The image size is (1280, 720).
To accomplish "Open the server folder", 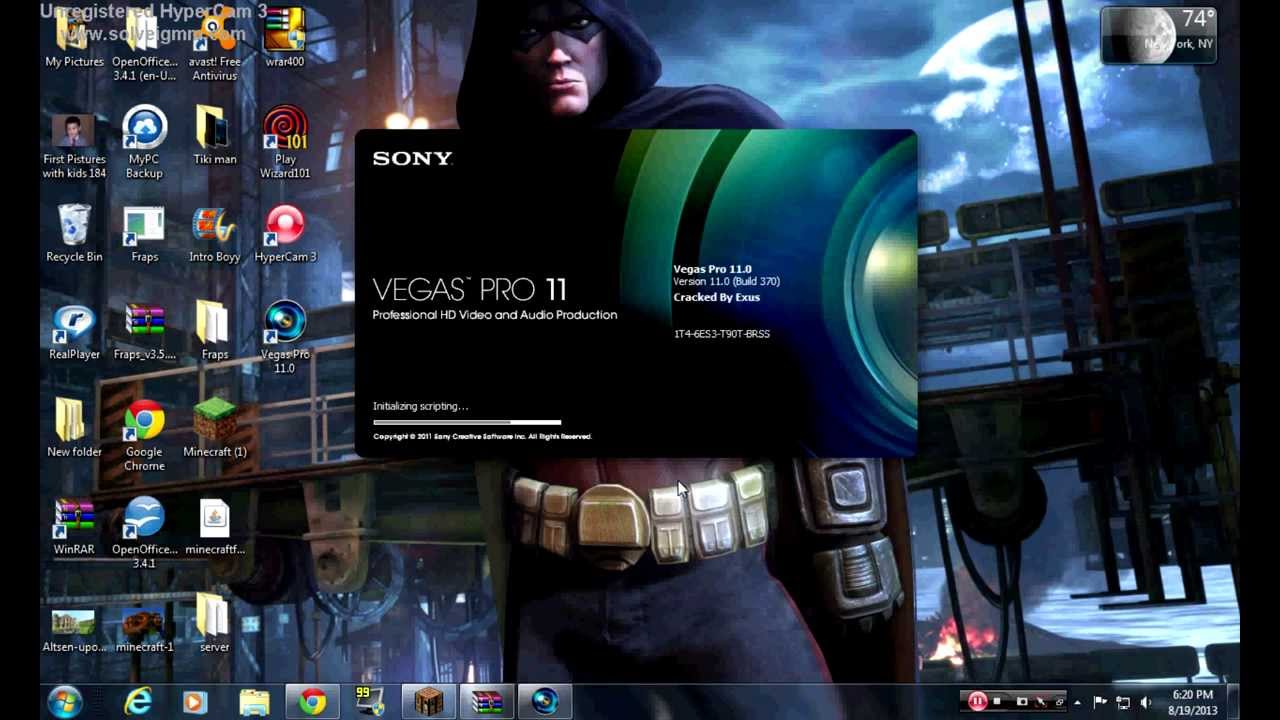I will tap(214, 622).
